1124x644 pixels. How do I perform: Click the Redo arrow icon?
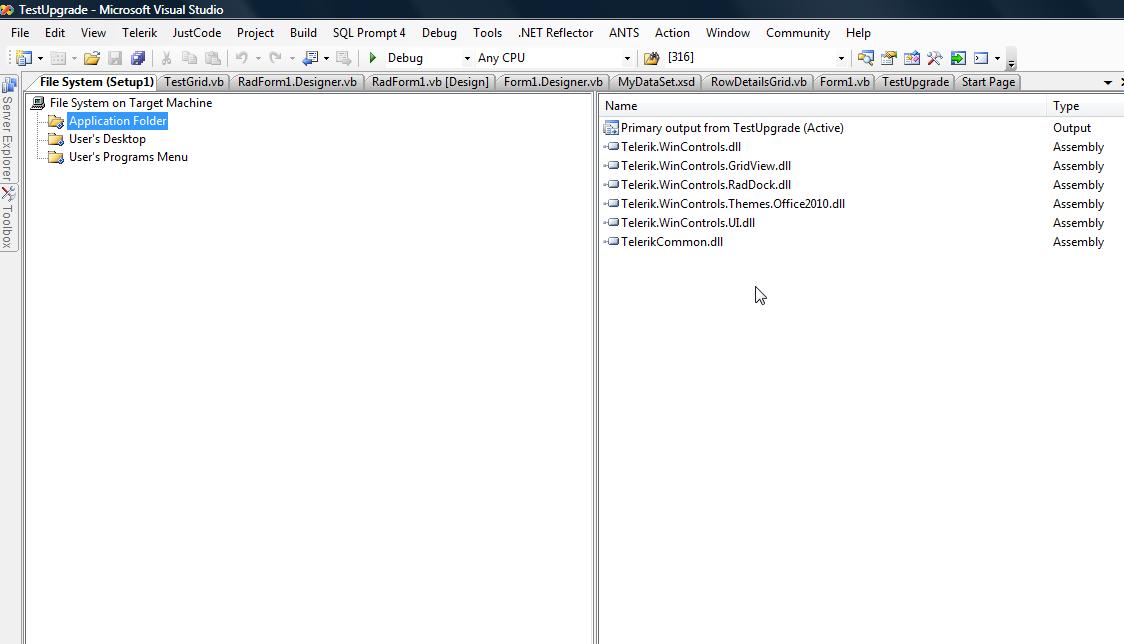point(275,58)
